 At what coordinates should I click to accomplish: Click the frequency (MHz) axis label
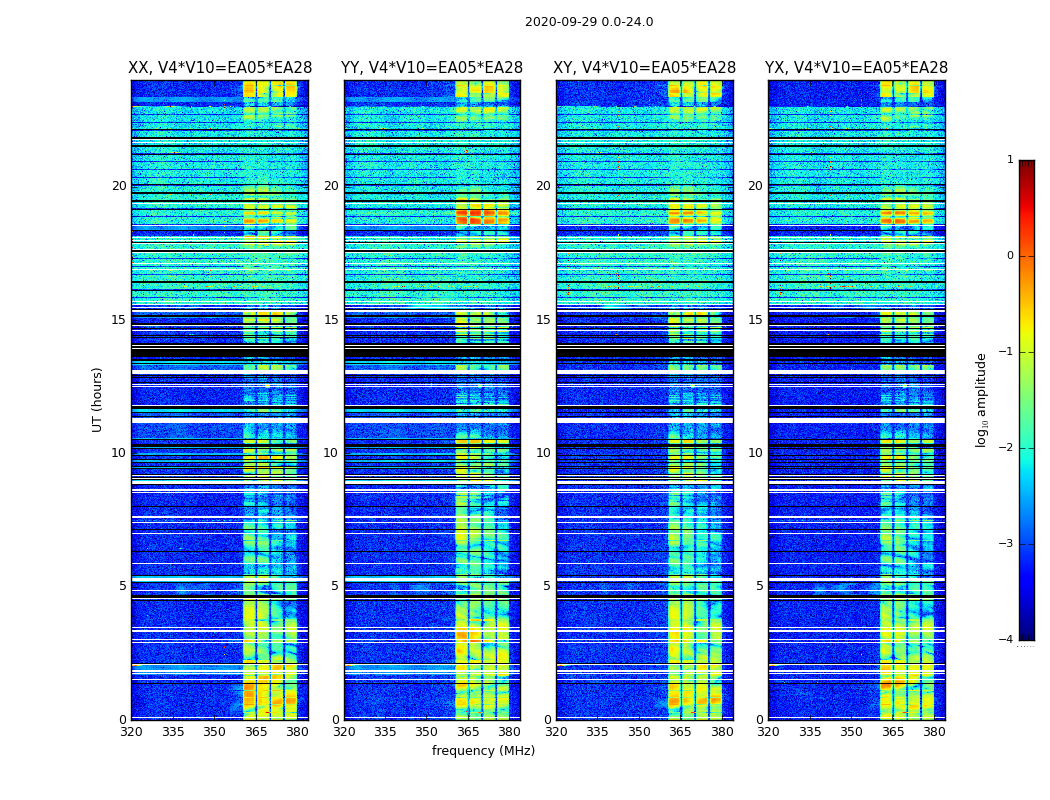[x=483, y=750]
